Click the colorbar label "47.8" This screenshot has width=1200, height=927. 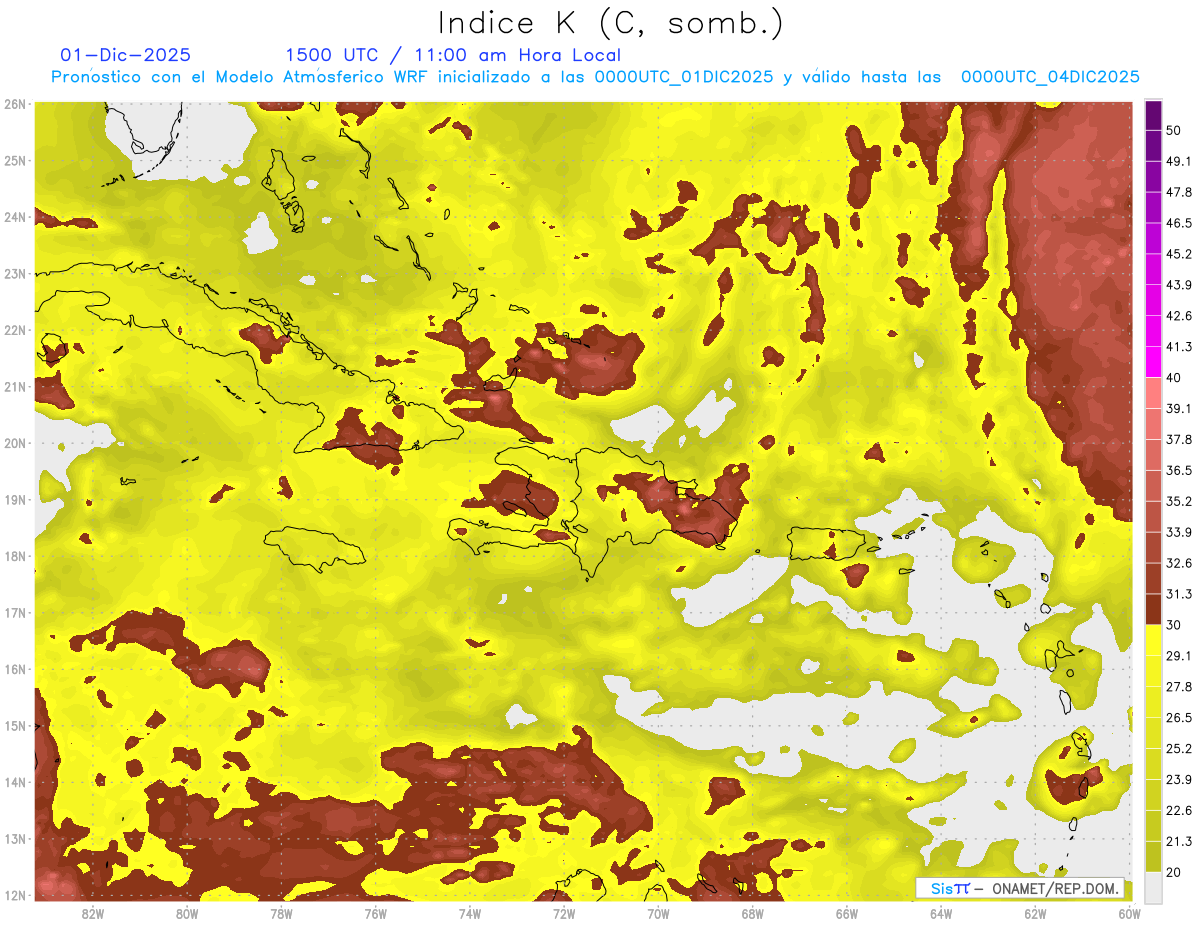tap(1179, 193)
